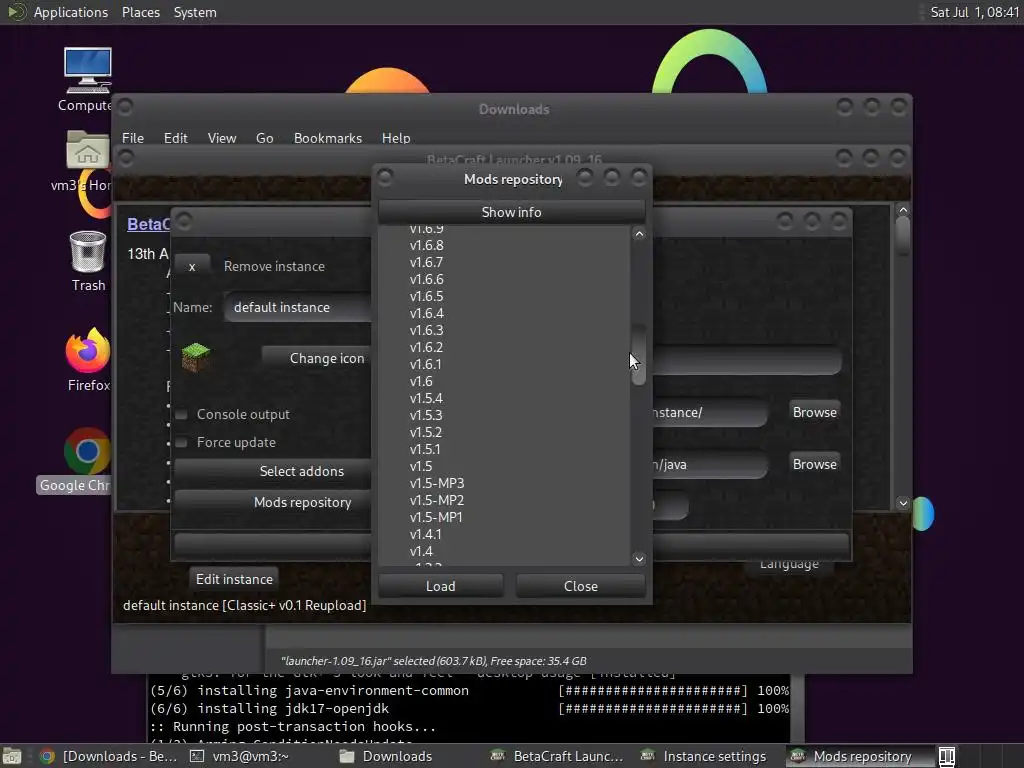
Task: Select v1.6.7 in the mod list
Action: 426,262
